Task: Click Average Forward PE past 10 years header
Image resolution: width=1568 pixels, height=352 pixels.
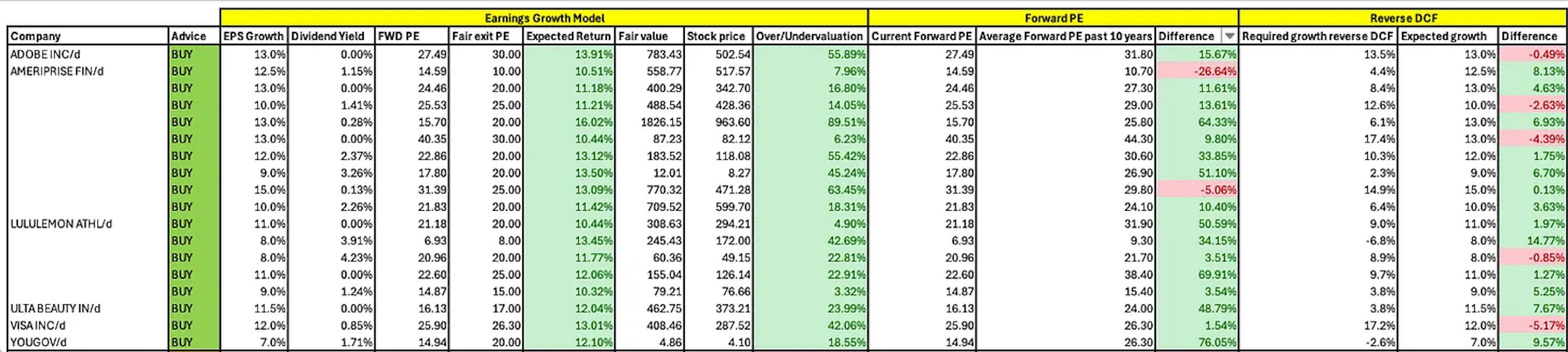Action: coord(1065,36)
